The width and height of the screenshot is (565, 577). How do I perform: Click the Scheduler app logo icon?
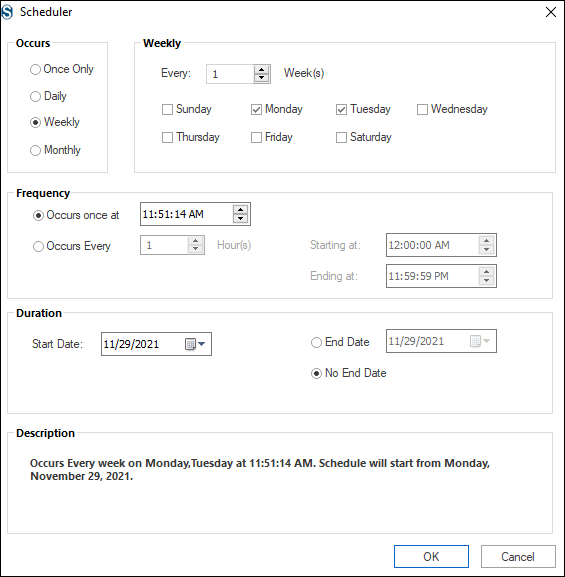[x=7, y=12]
